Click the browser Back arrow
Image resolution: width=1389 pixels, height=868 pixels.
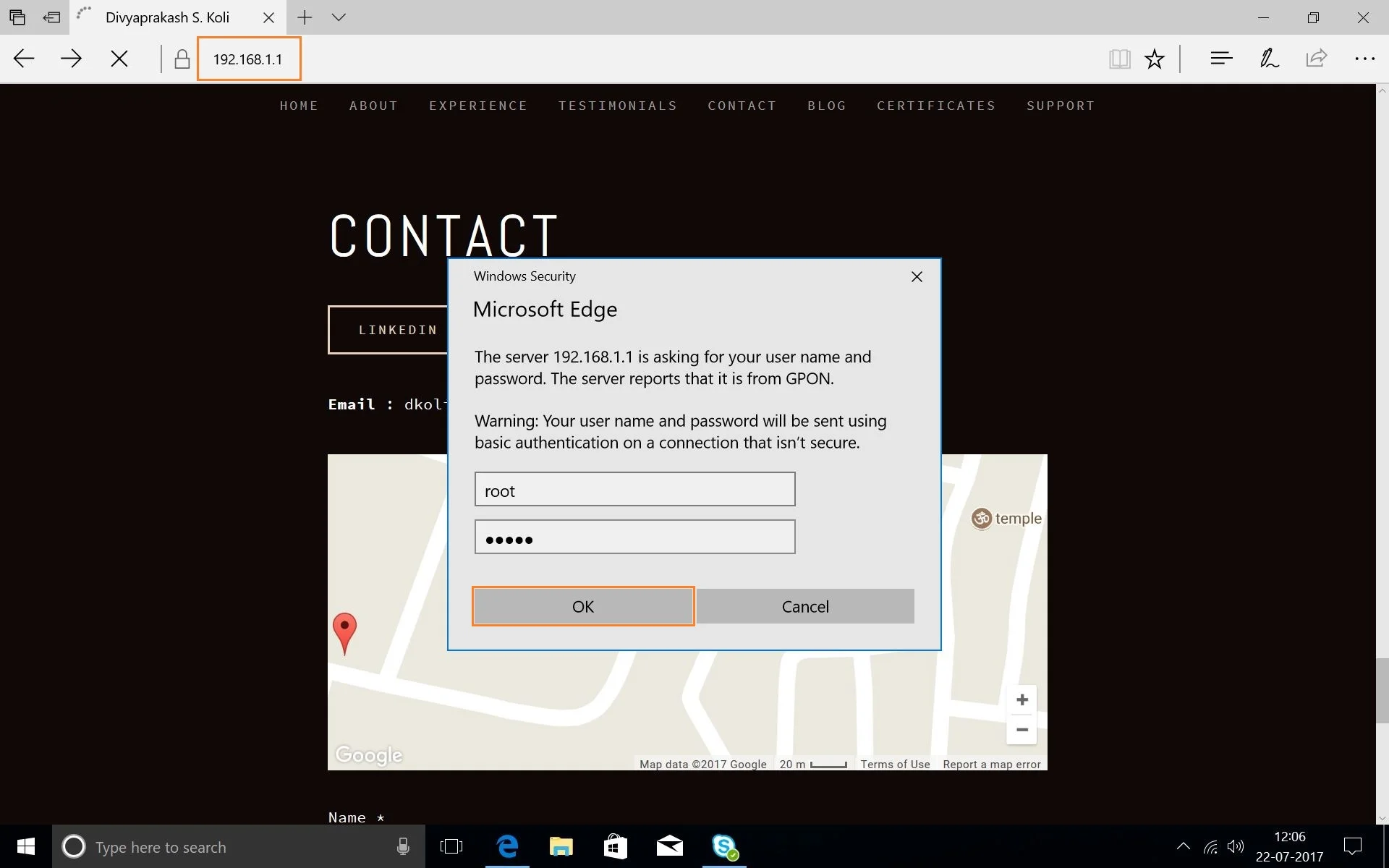pyautogui.click(x=24, y=59)
